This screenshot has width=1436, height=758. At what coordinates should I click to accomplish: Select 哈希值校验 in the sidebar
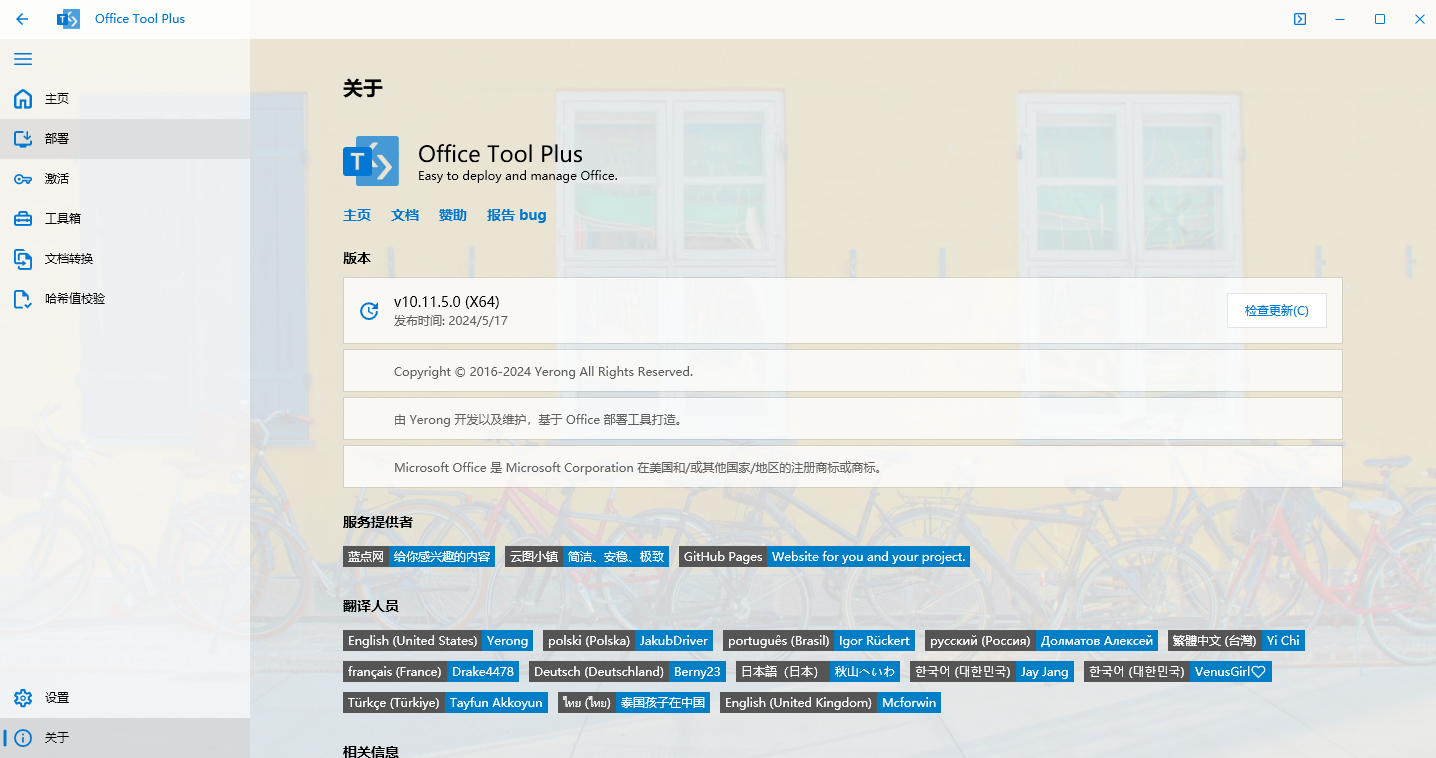click(125, 299)
